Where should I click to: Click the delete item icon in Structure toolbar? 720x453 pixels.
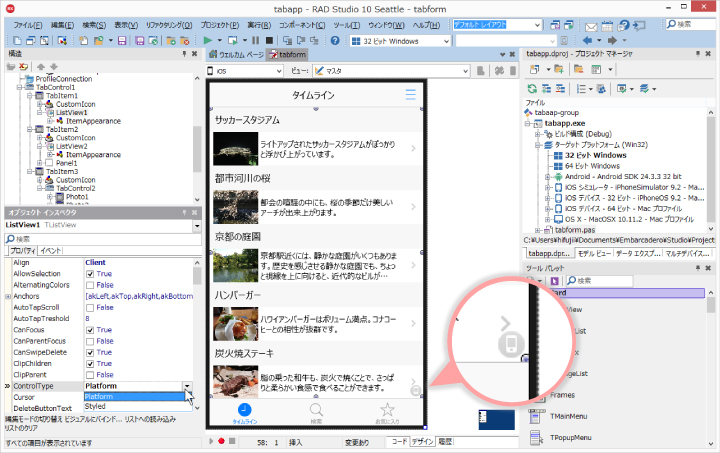pyautogui.click(x=23, y=67)
